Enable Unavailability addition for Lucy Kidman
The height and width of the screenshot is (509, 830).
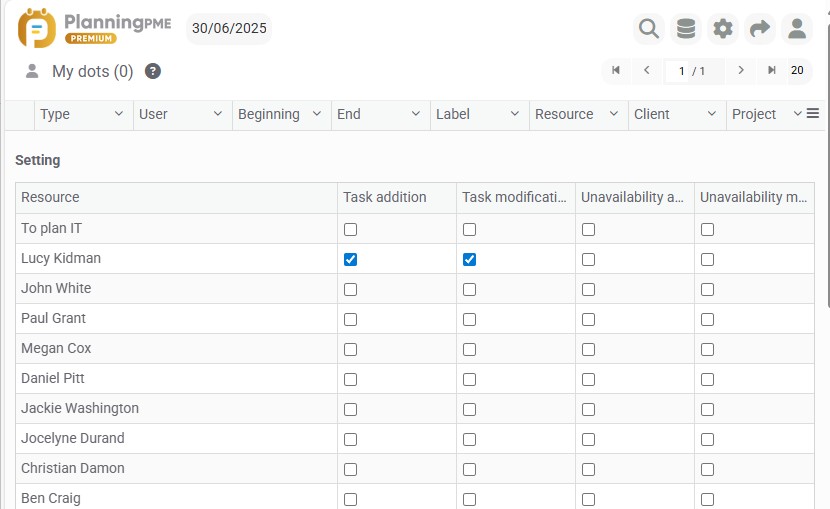(589, 259)
